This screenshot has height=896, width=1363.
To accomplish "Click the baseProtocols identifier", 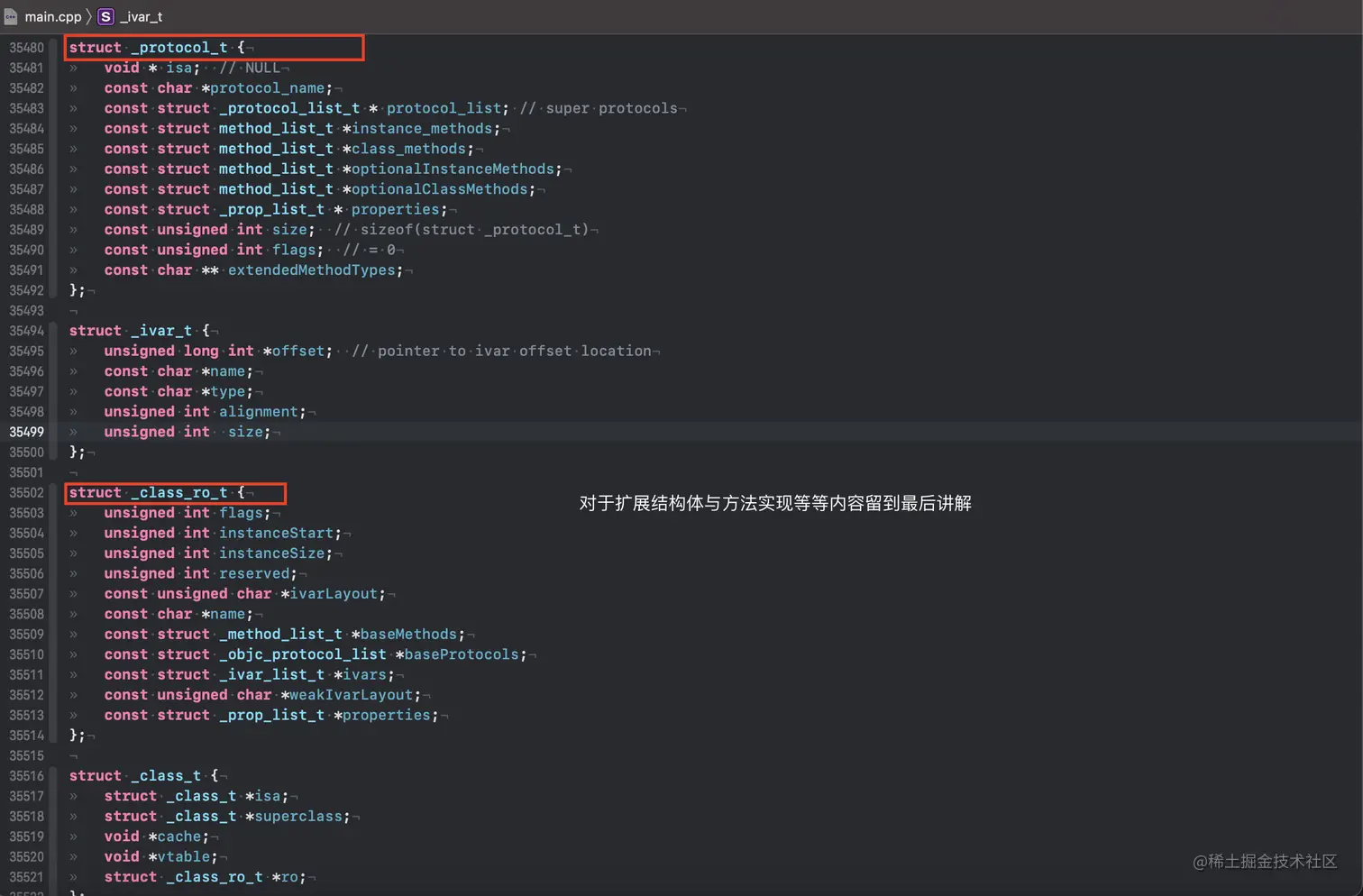I will (x=462, y=654).
